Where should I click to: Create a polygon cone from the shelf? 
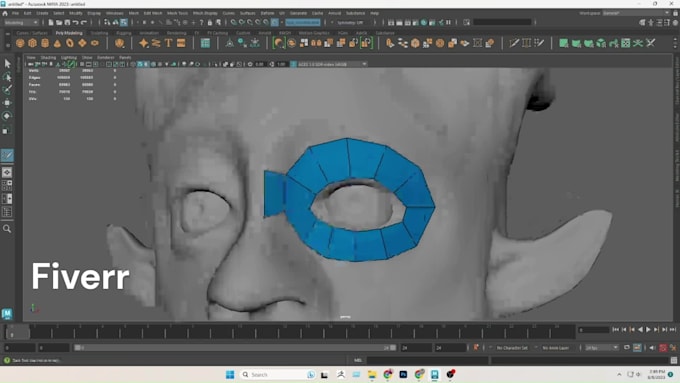pyautogui.click(x=57, y=43)
